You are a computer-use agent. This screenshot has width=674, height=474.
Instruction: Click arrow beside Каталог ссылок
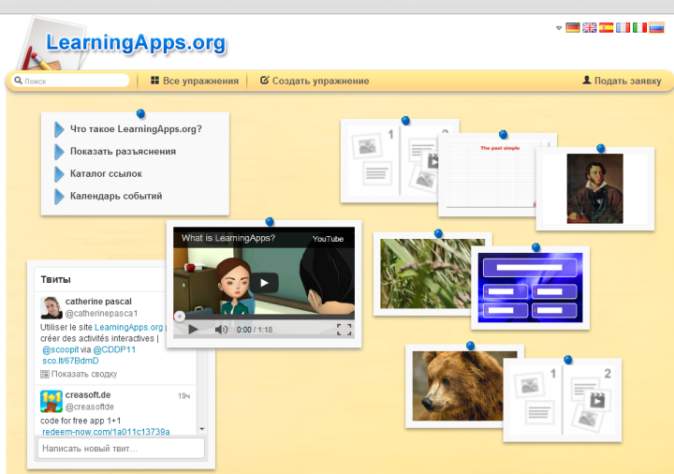tap(59, 174)
